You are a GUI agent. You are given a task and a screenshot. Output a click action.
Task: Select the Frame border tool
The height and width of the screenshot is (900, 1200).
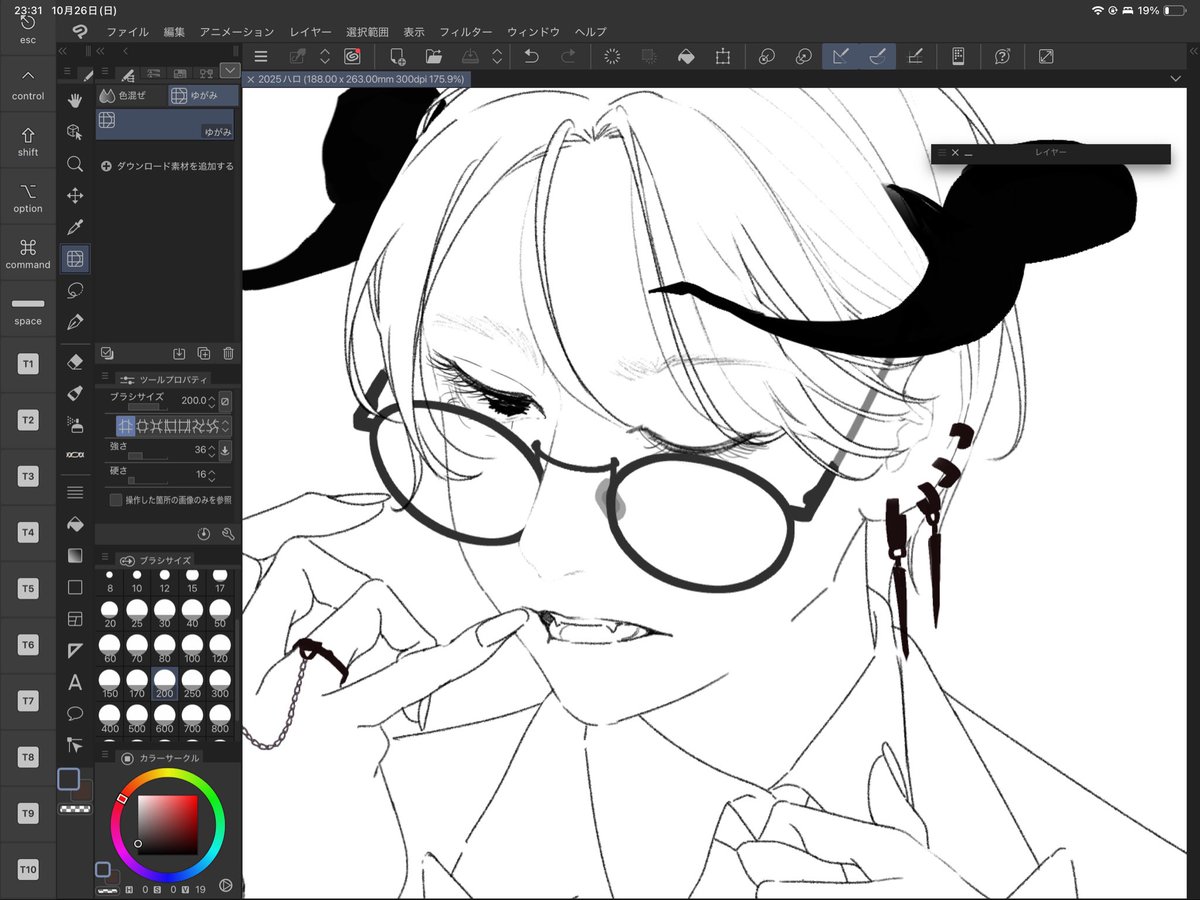click(75, 619)
